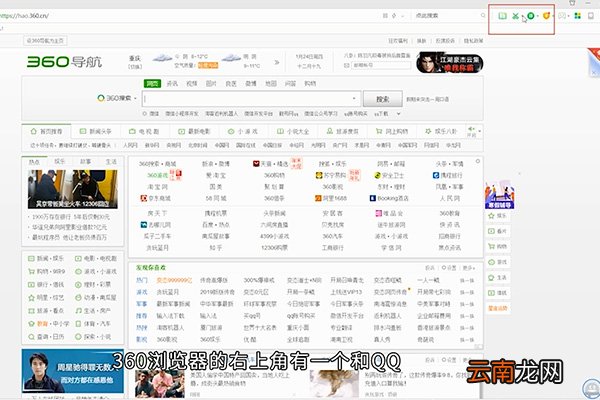The height and width of the screenshot is (400, 600).
Task: Click the magnifier icon in the browser search box
Action: (x=483, y=15)
